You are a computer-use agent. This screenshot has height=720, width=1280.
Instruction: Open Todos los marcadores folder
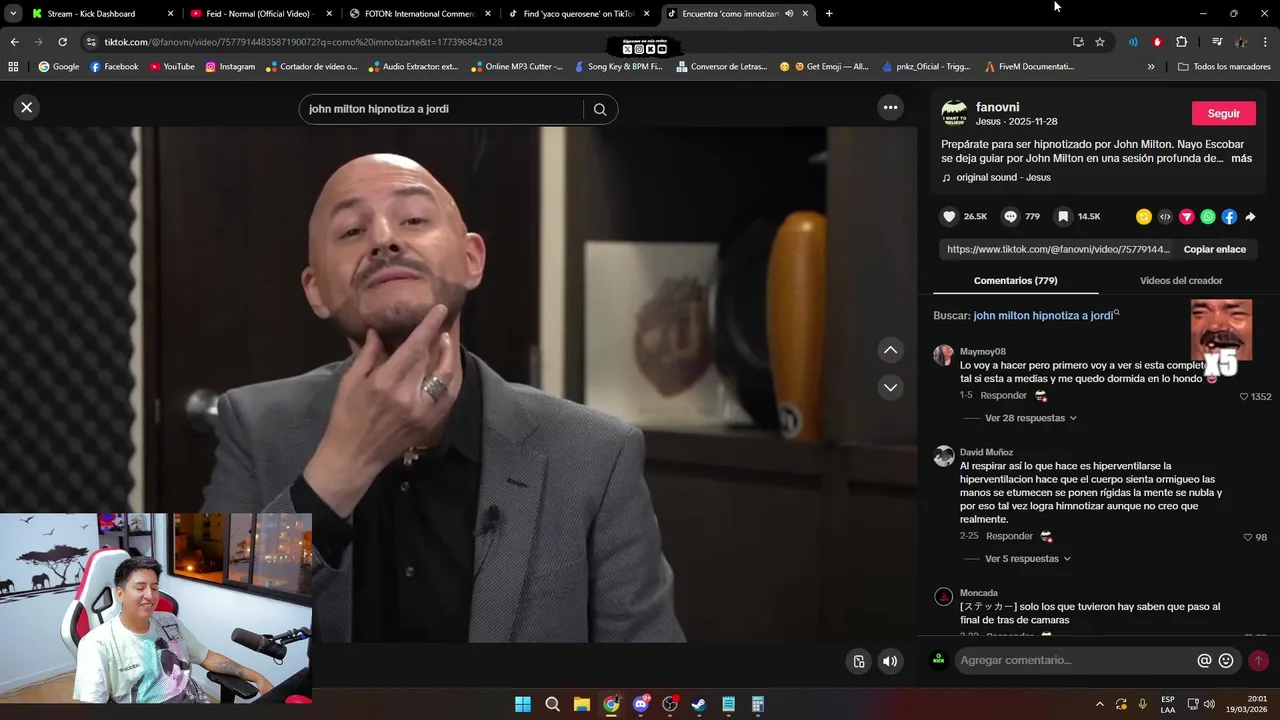(1224, 67)
